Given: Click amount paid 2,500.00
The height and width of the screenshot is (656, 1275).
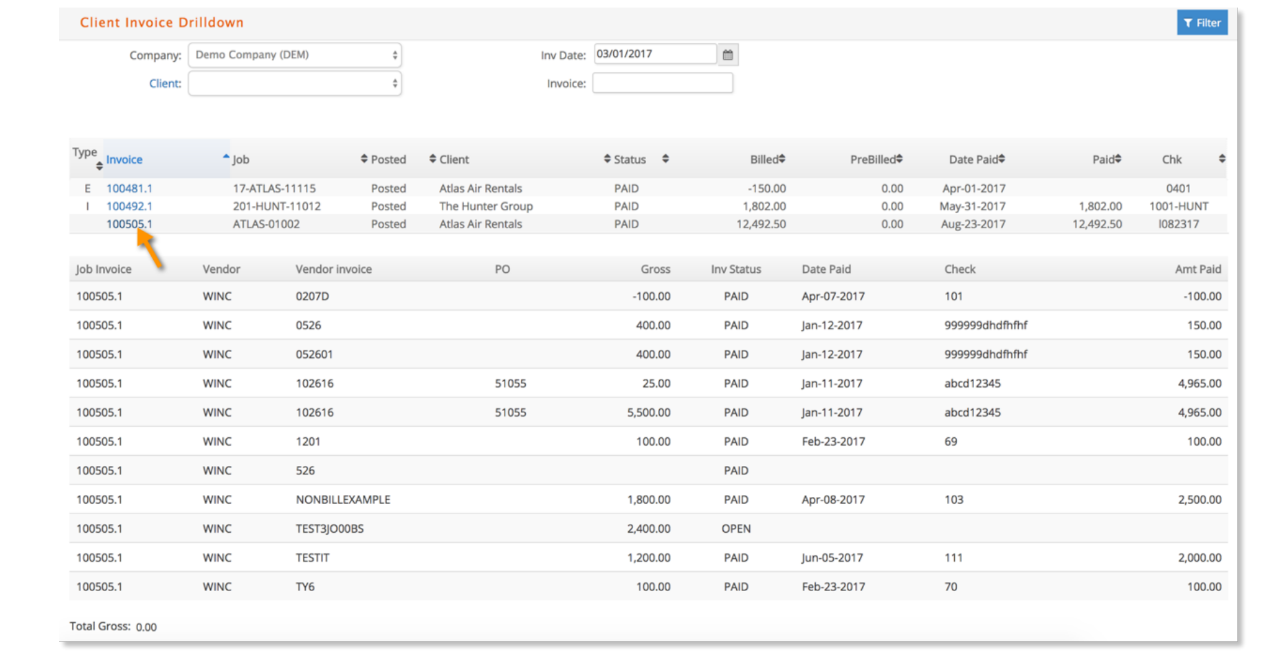Looking at the screenshot, I should (x=1199, y=499).
